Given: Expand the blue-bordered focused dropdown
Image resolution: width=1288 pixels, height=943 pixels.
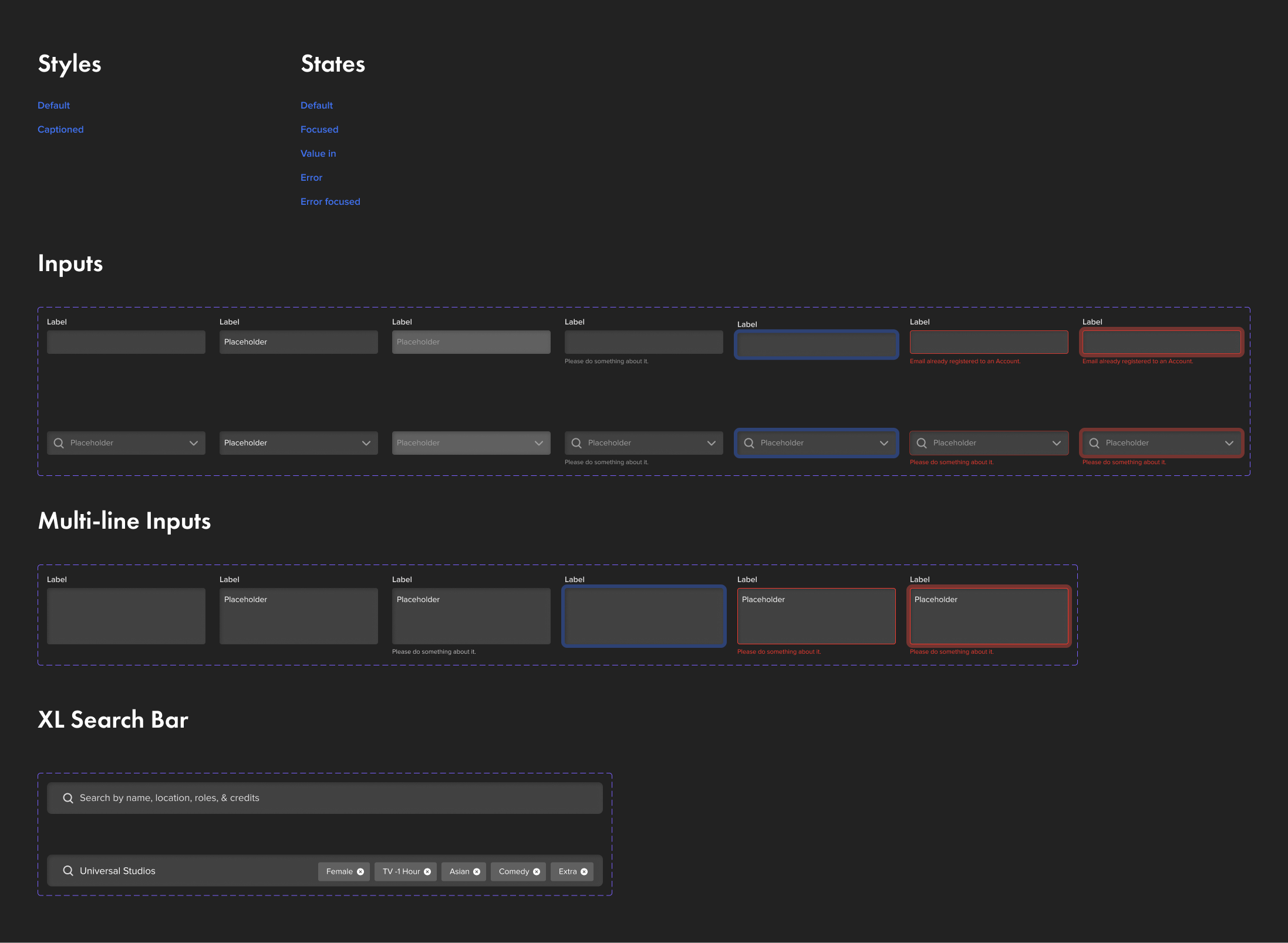Looking at the screenshot, I should coord(884,443).
